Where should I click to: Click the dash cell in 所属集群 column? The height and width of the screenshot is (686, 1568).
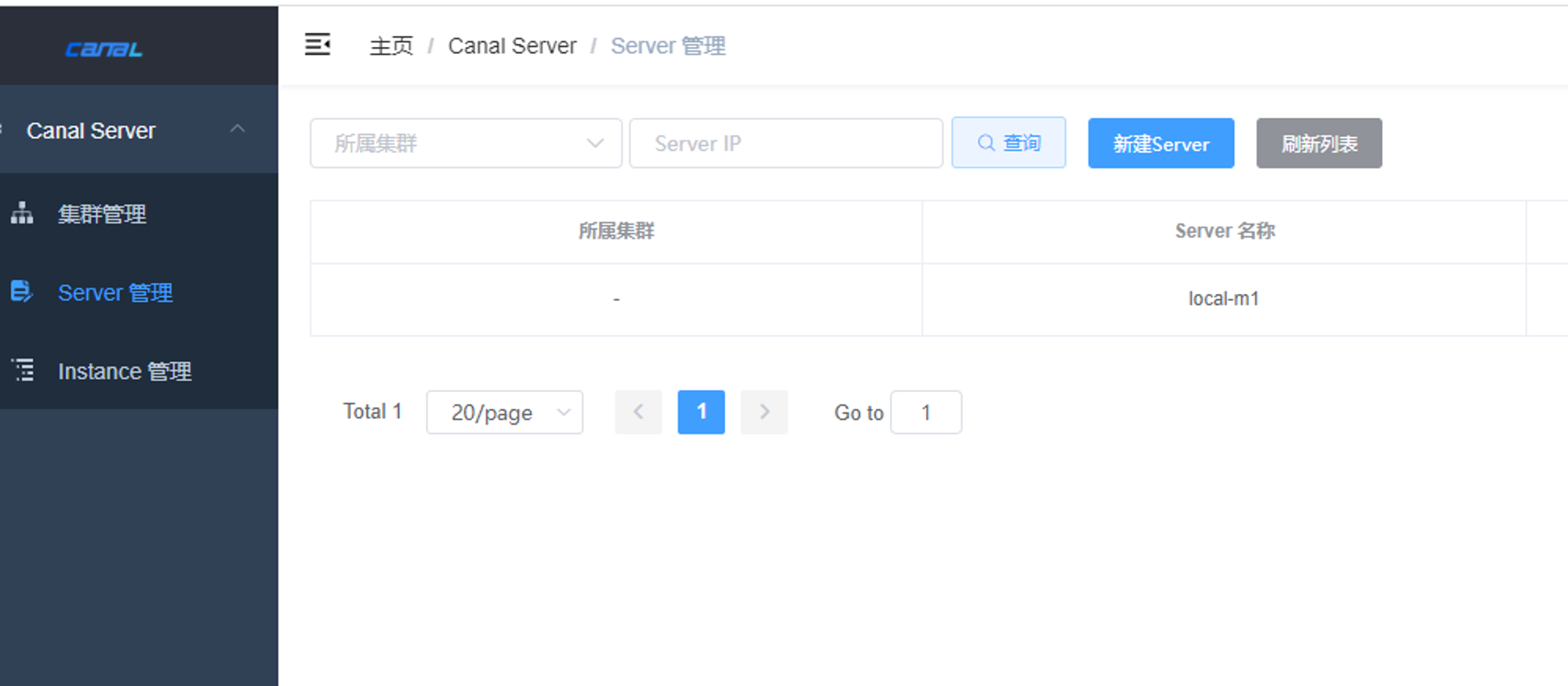pyautogui.click(x=616, y=299)
